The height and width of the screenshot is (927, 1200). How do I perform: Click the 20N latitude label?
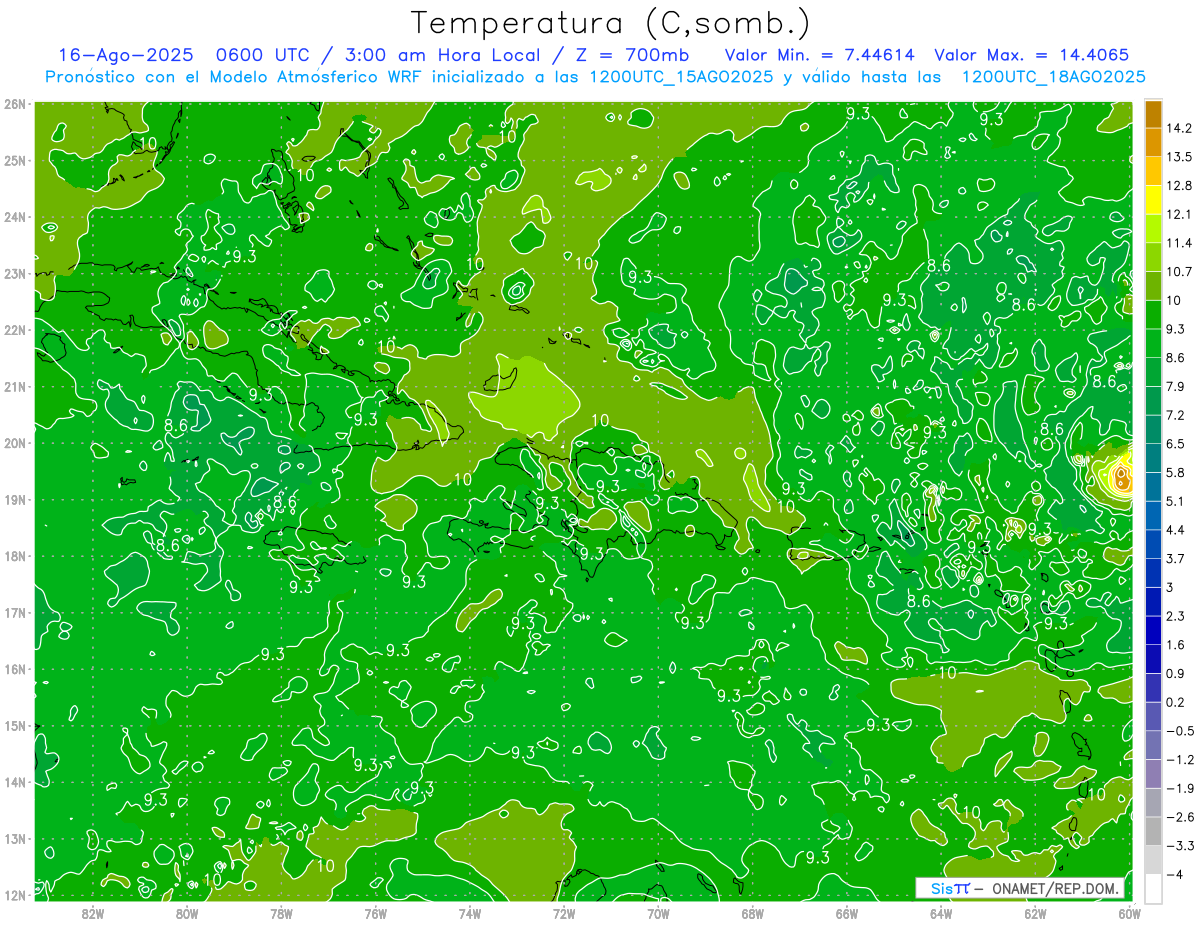point(15,443)
